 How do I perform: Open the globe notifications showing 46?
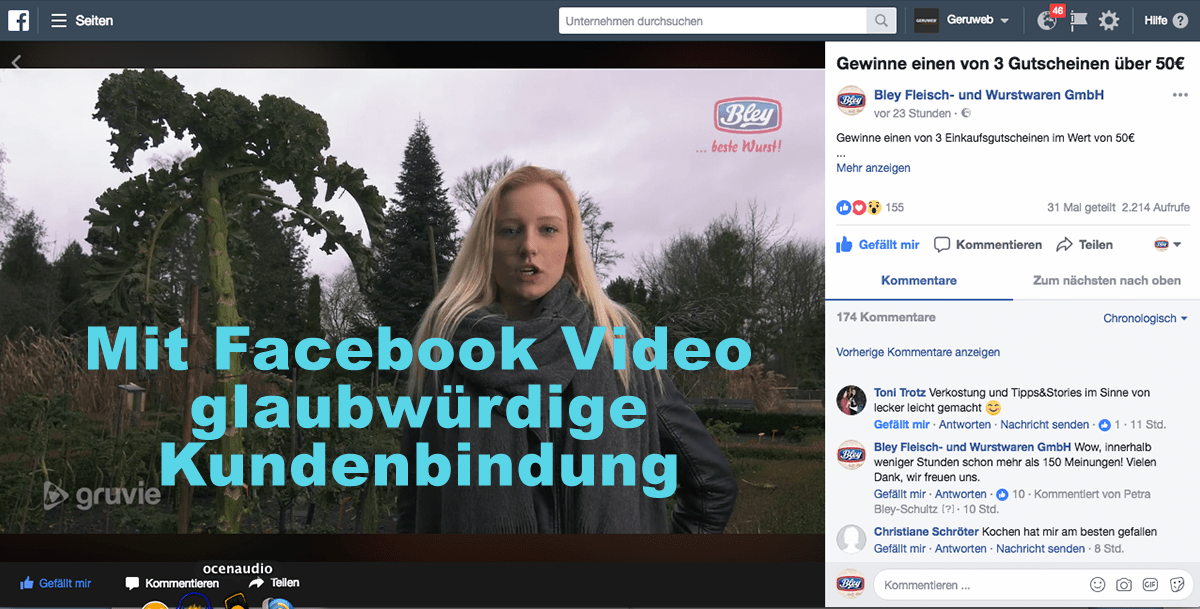[1047, 20]
